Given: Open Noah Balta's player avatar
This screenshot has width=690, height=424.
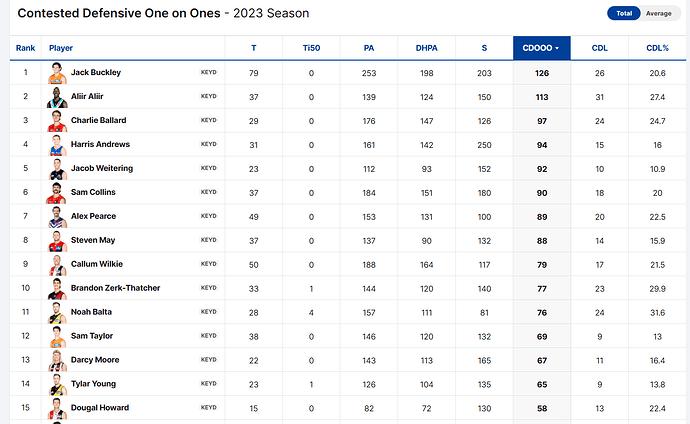Looking at the screenshot, I should tap(57, 313).
